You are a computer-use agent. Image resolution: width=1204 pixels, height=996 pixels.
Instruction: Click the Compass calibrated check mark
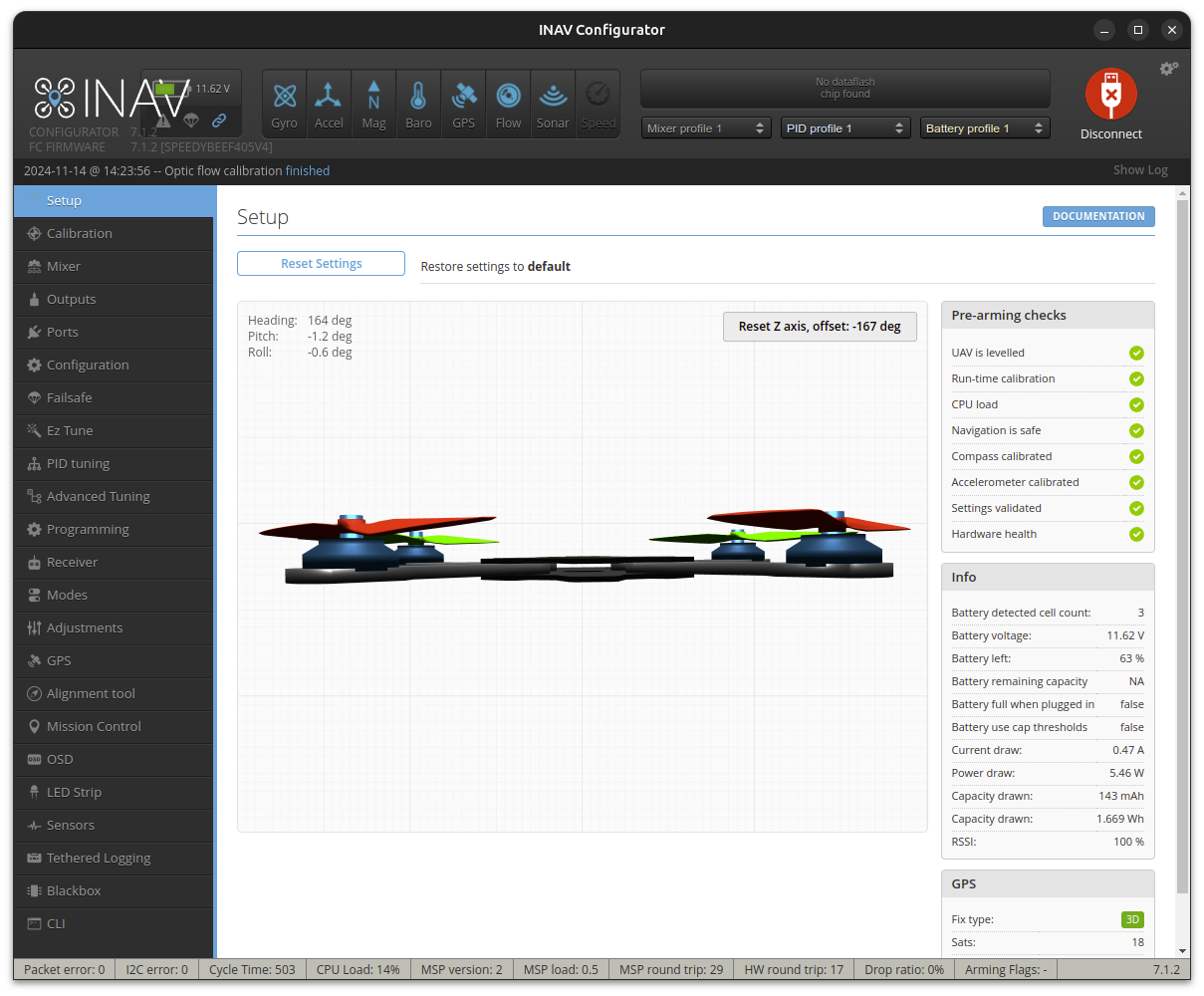(1136, 457)
